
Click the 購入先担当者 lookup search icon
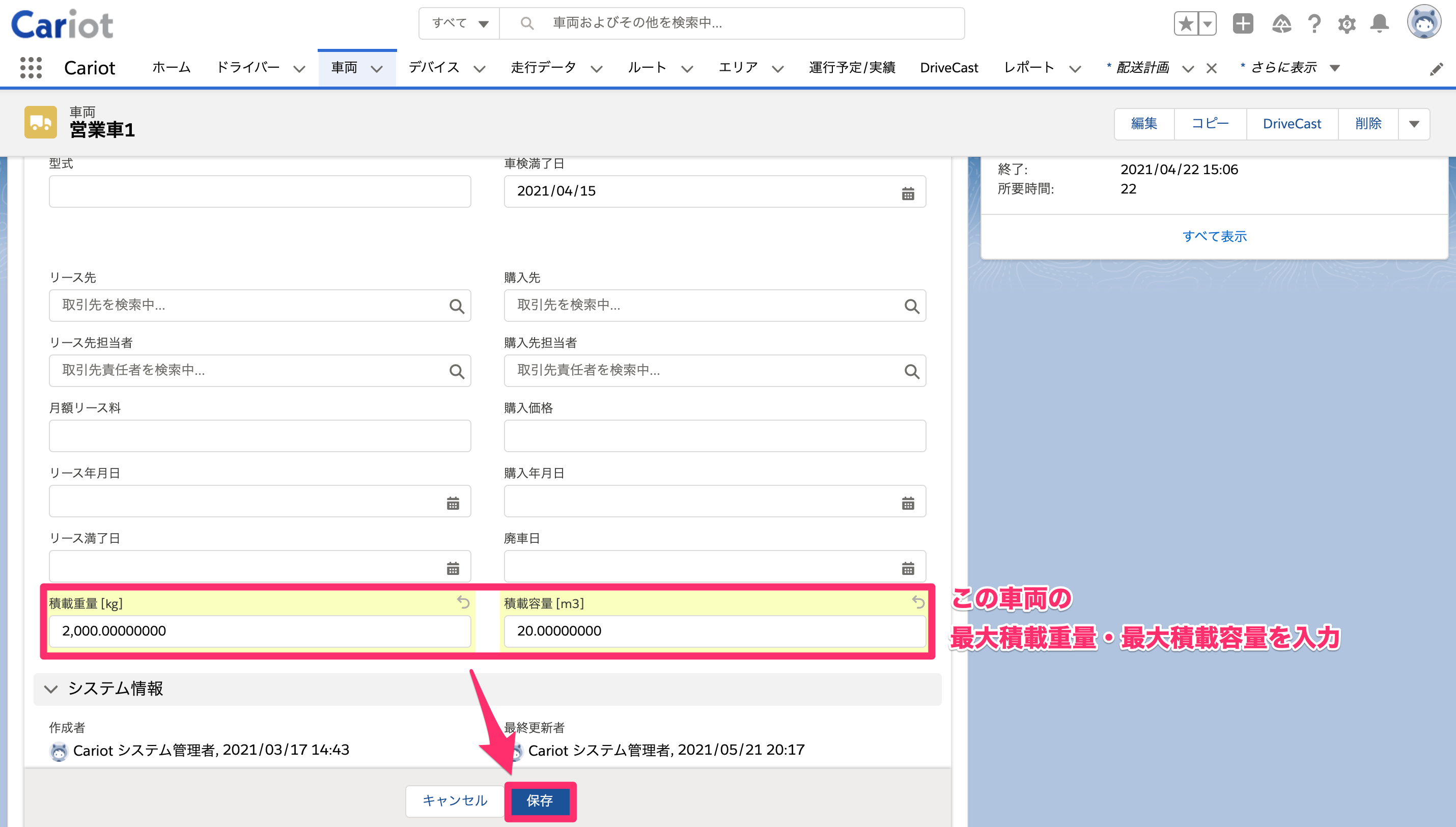click(x=912, y=371)
